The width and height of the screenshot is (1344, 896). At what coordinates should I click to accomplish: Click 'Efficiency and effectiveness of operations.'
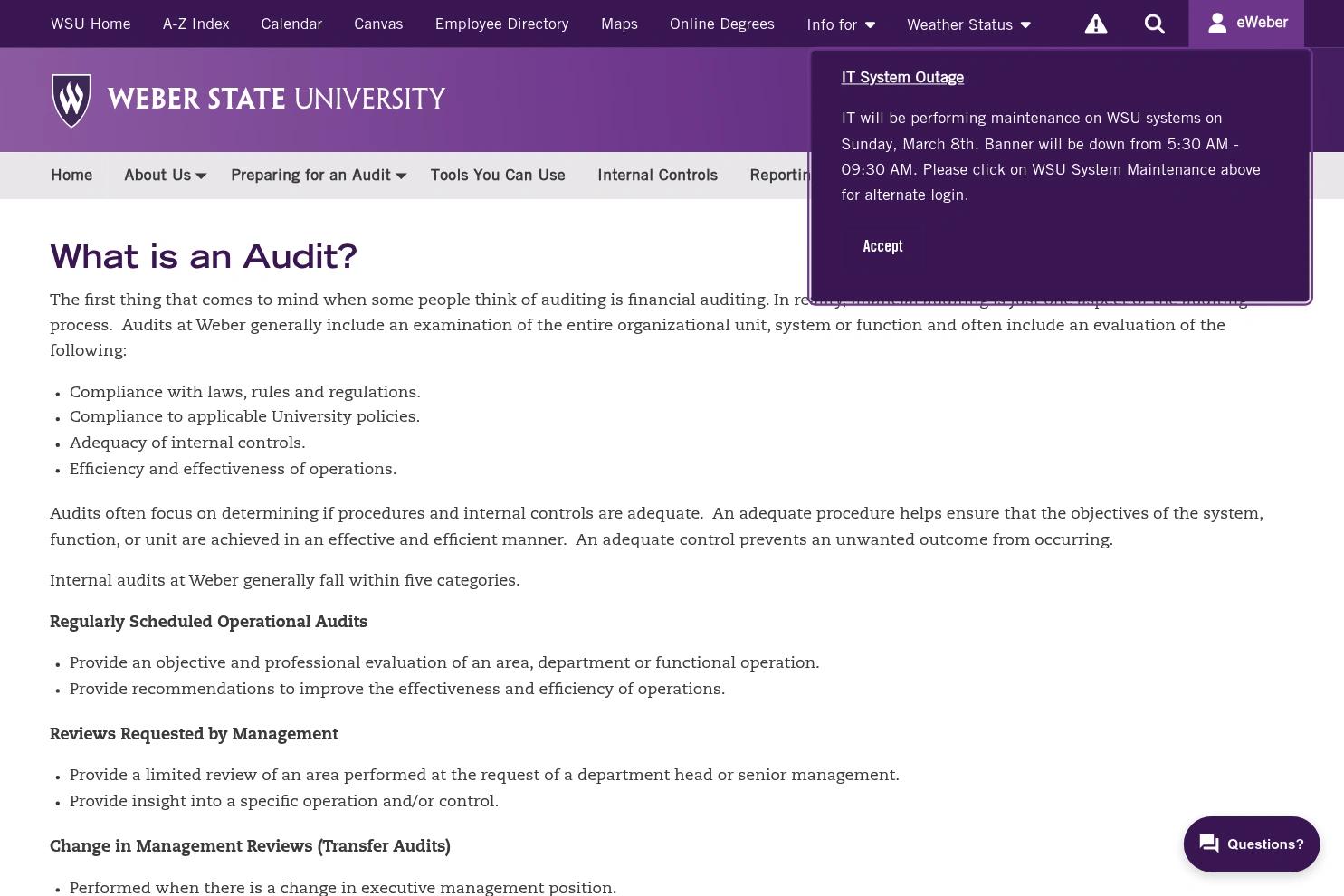click(233, 469)
